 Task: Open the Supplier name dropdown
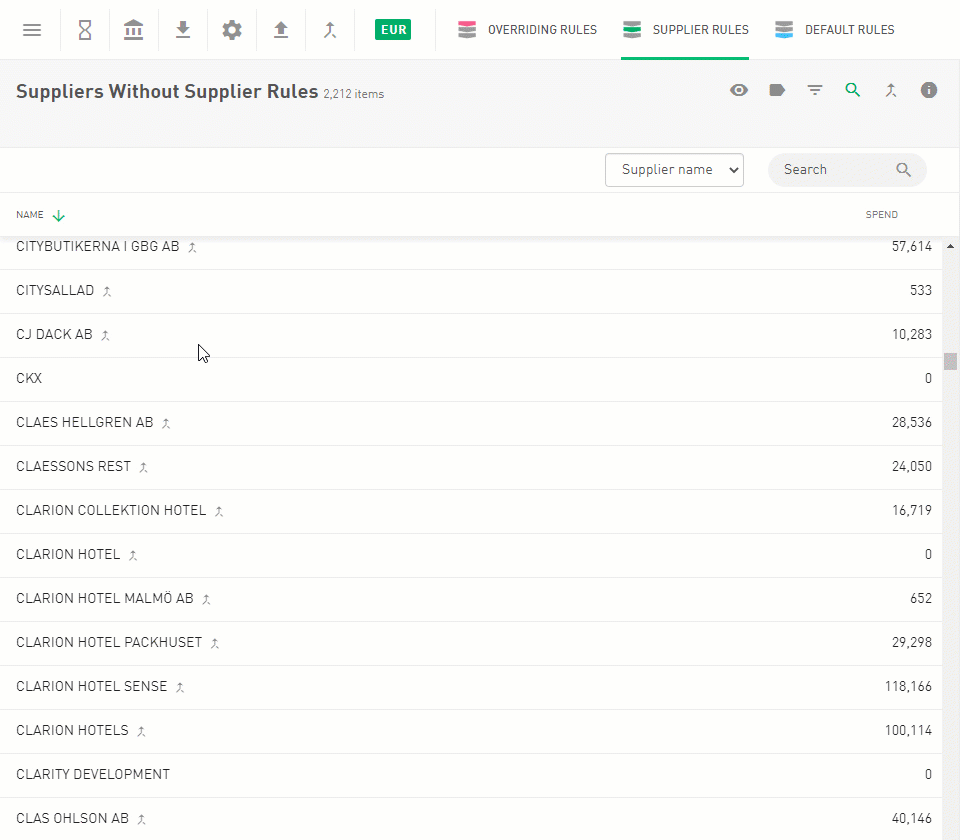tap(674, 170)
